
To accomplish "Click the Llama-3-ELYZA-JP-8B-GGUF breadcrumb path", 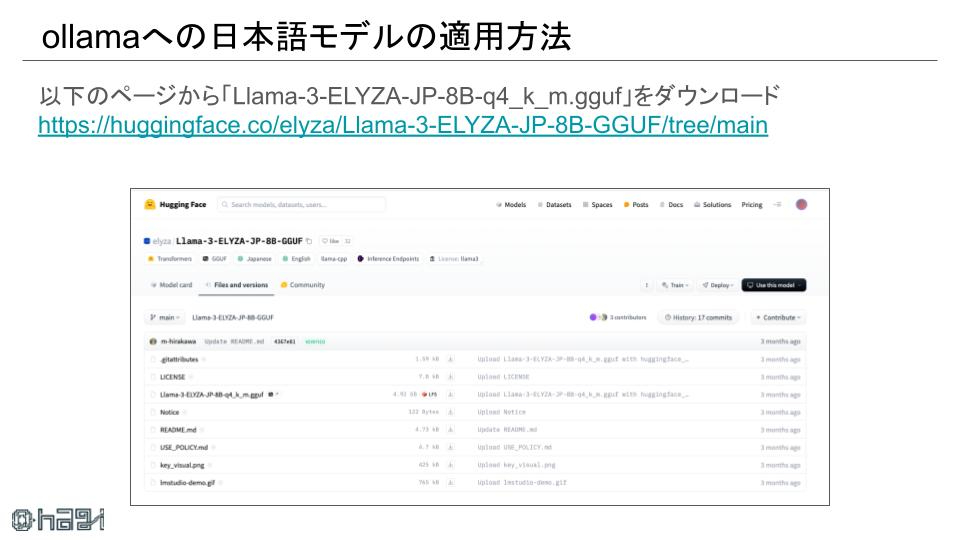I will [233, 318].
